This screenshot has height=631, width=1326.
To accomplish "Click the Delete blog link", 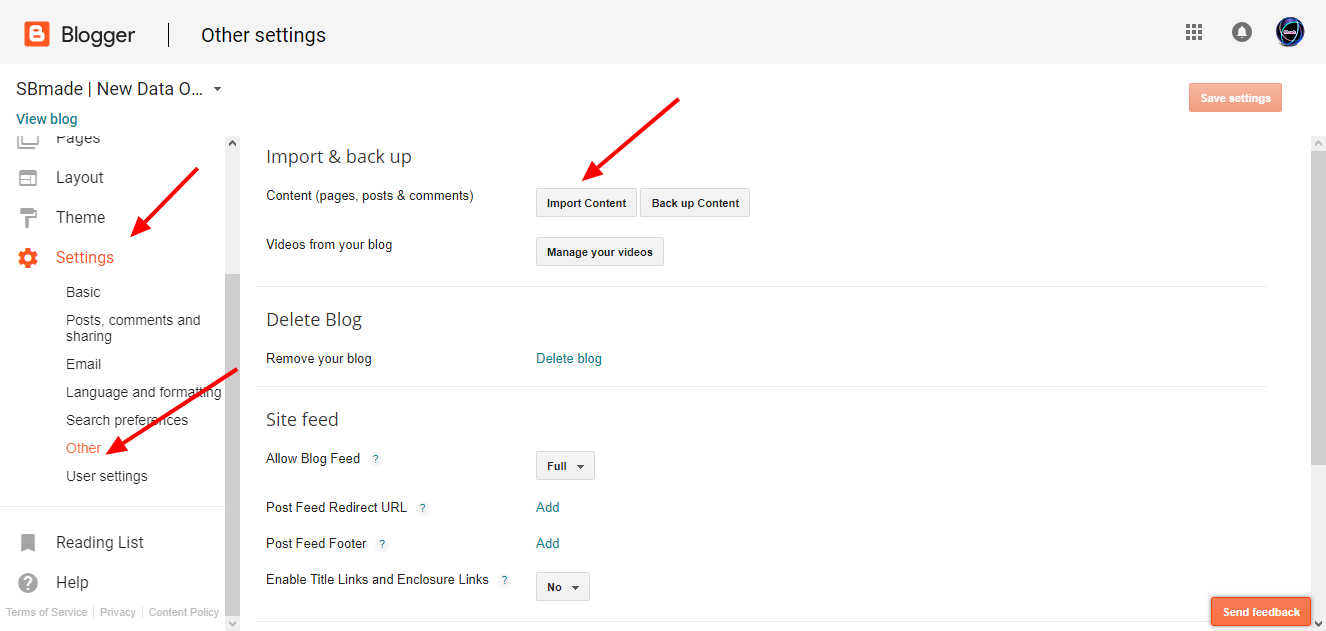I will point(569,359).
